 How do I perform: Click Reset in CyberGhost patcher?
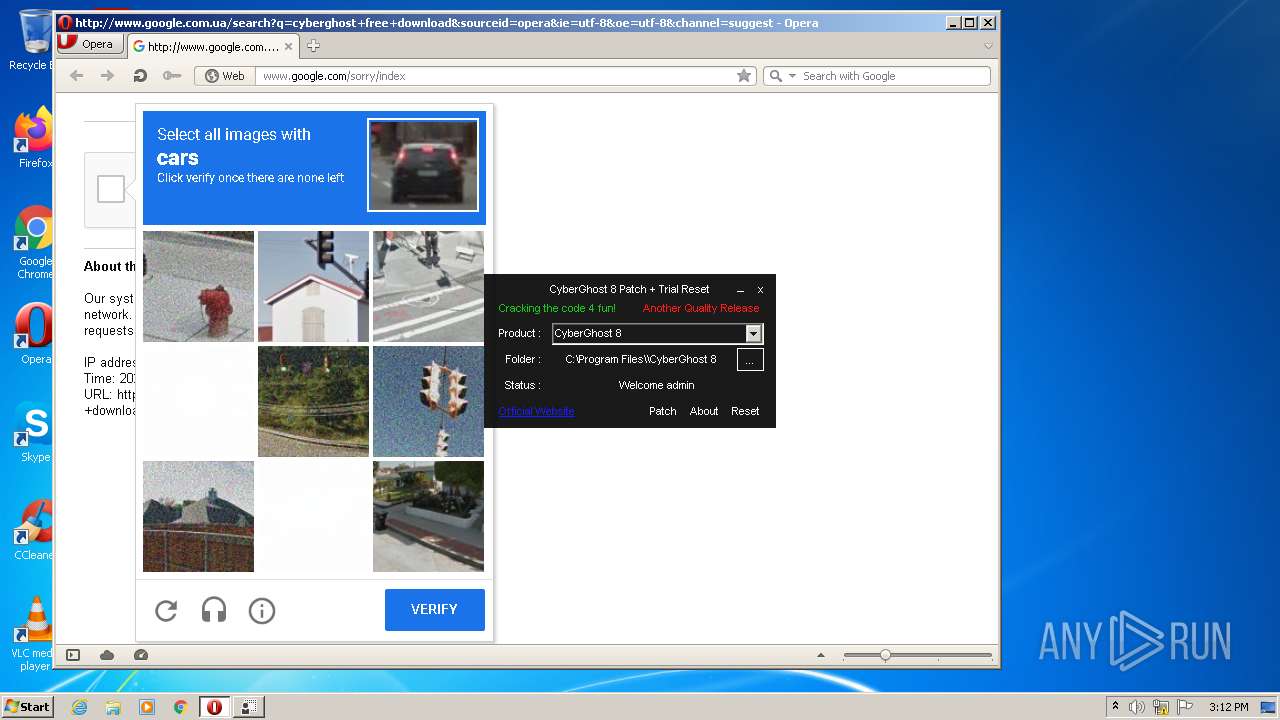coord(745,411)
